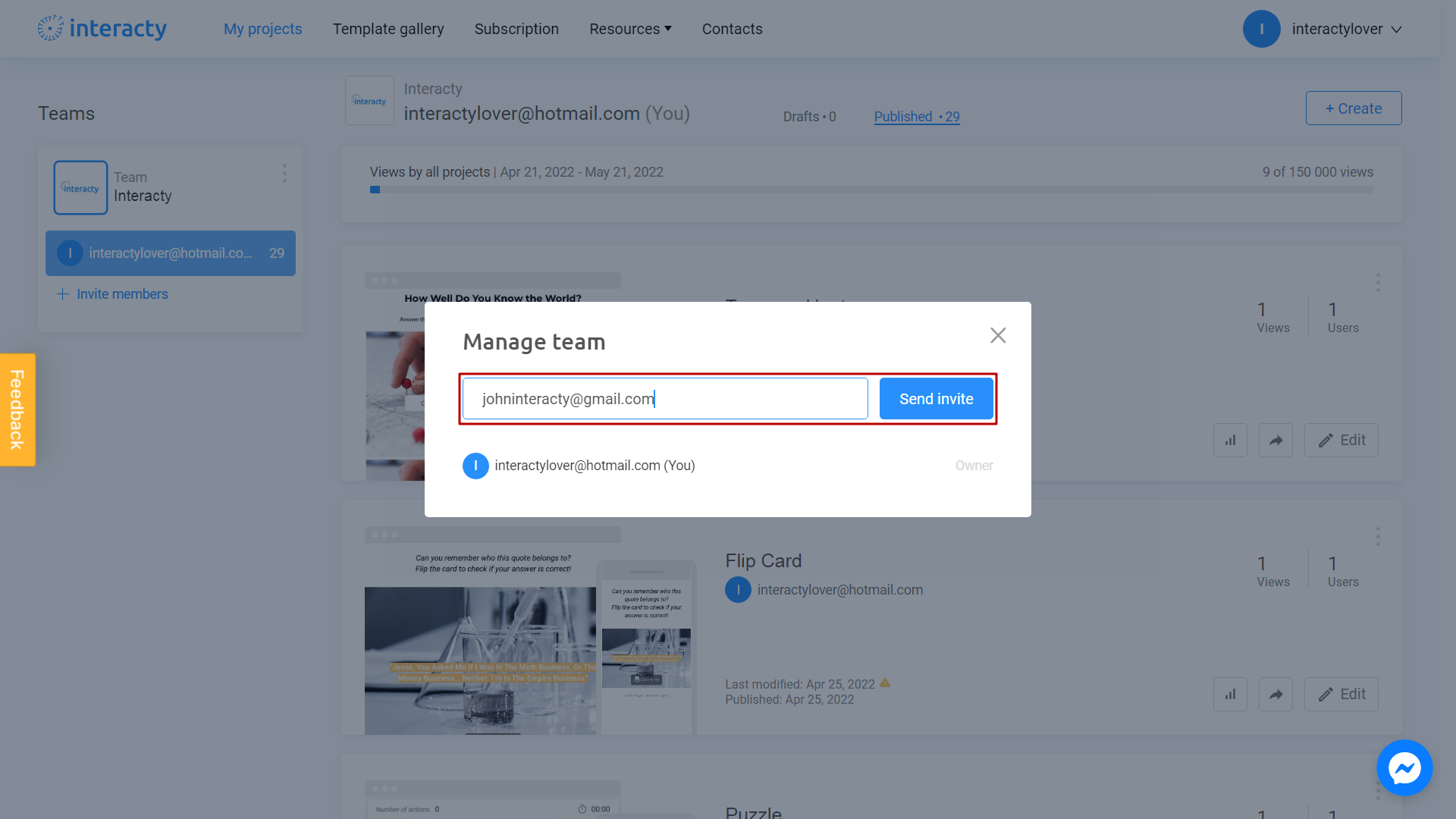Click interactylover@hotmail.com (You) in member list
This screenshot has width=1456, height=819.
click(595, 466)
